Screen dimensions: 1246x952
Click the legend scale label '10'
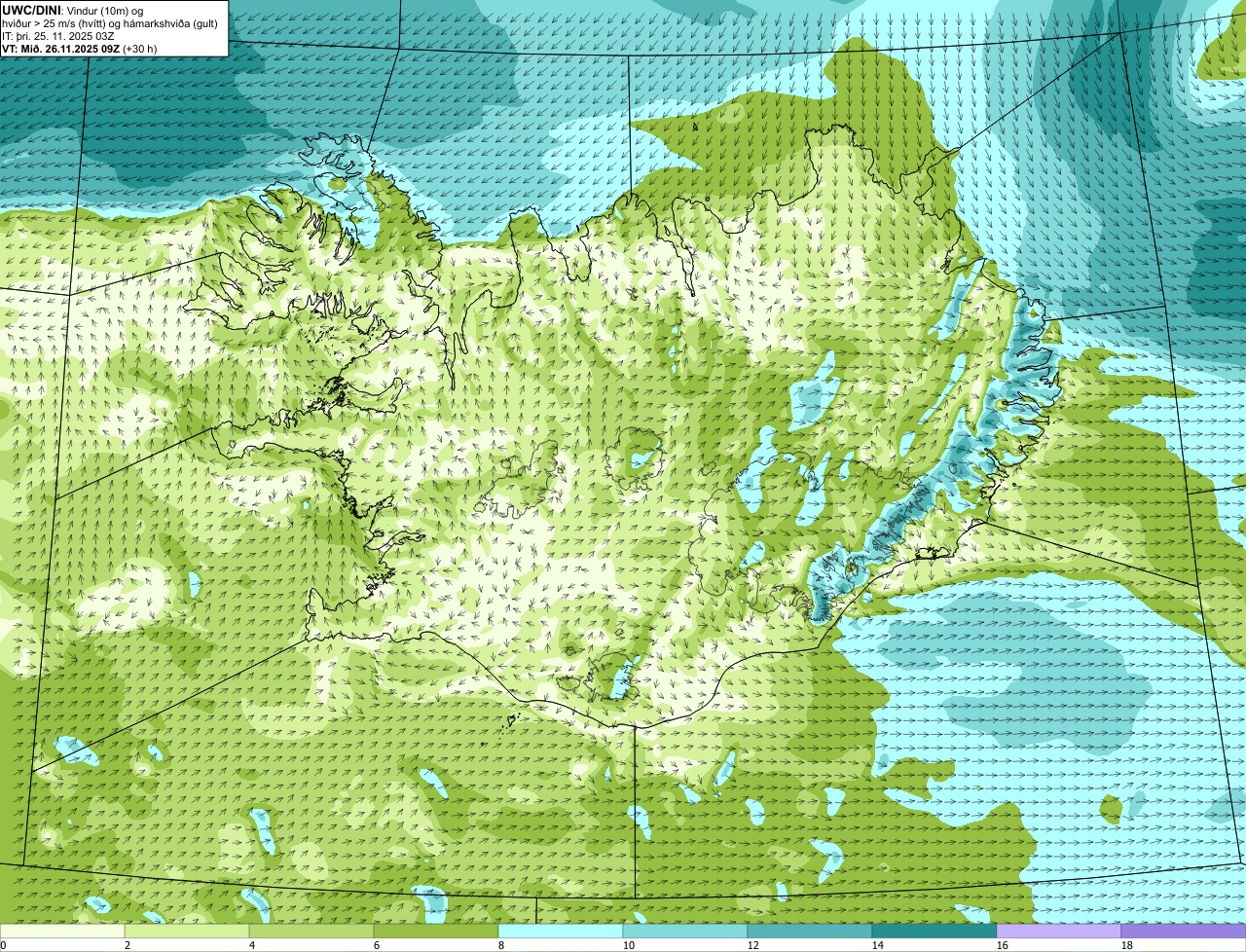(x=629, y=945)
